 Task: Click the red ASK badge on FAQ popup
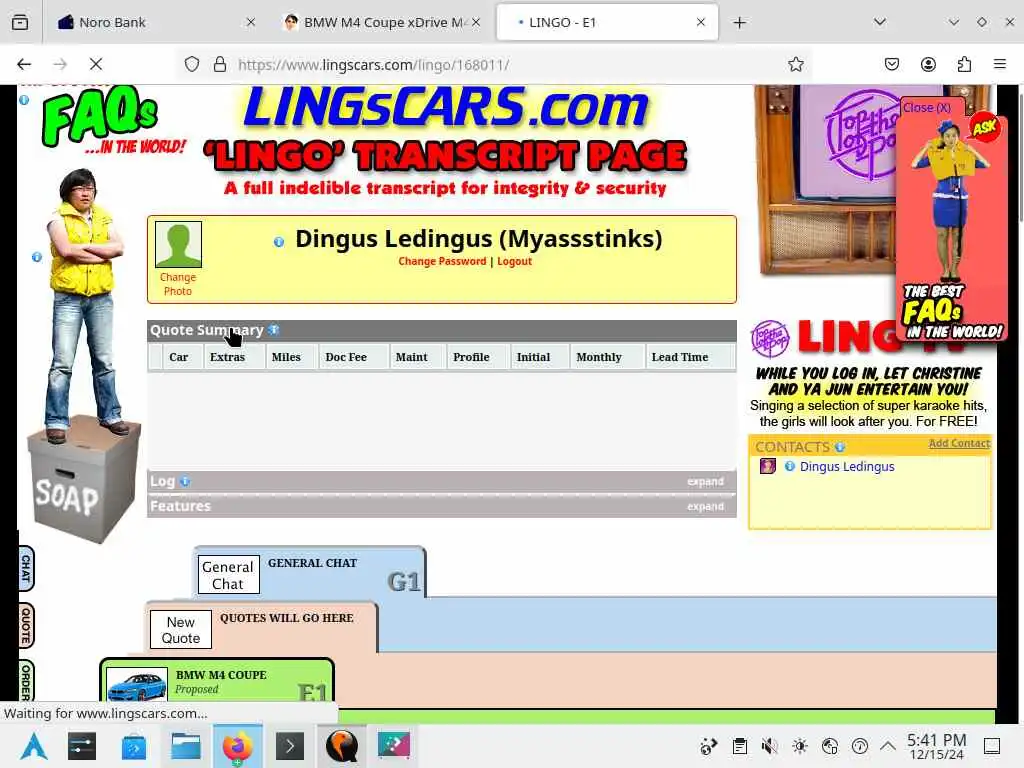click(985, 127)
